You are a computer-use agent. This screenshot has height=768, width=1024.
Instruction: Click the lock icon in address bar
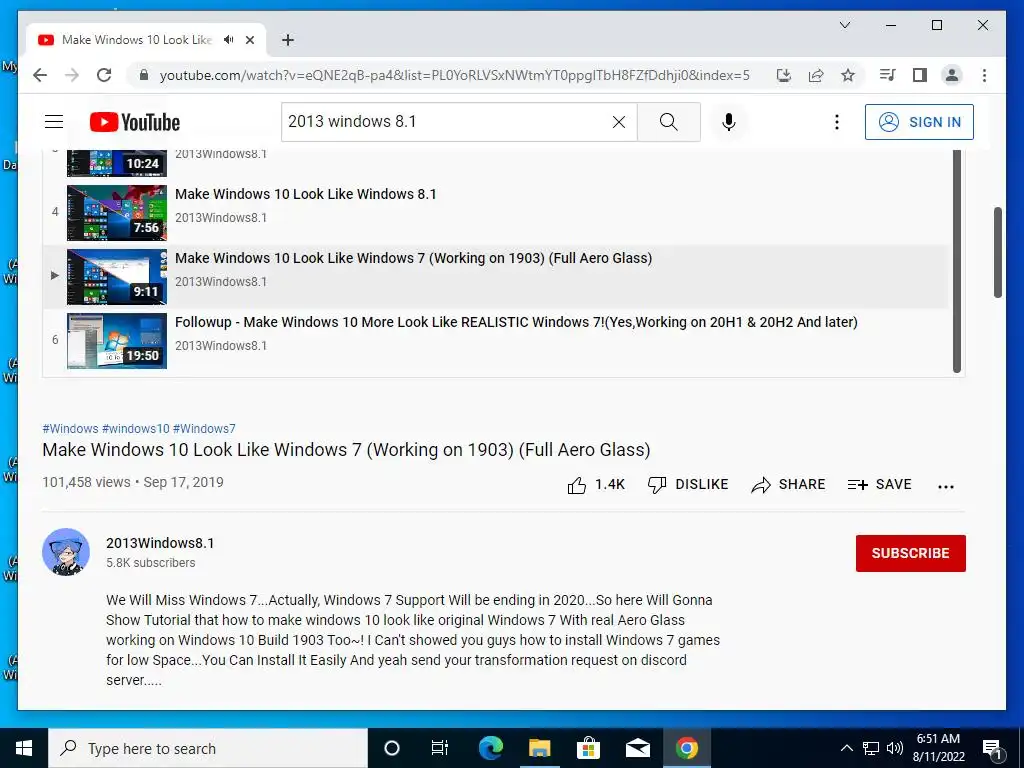tap(144, 75)
